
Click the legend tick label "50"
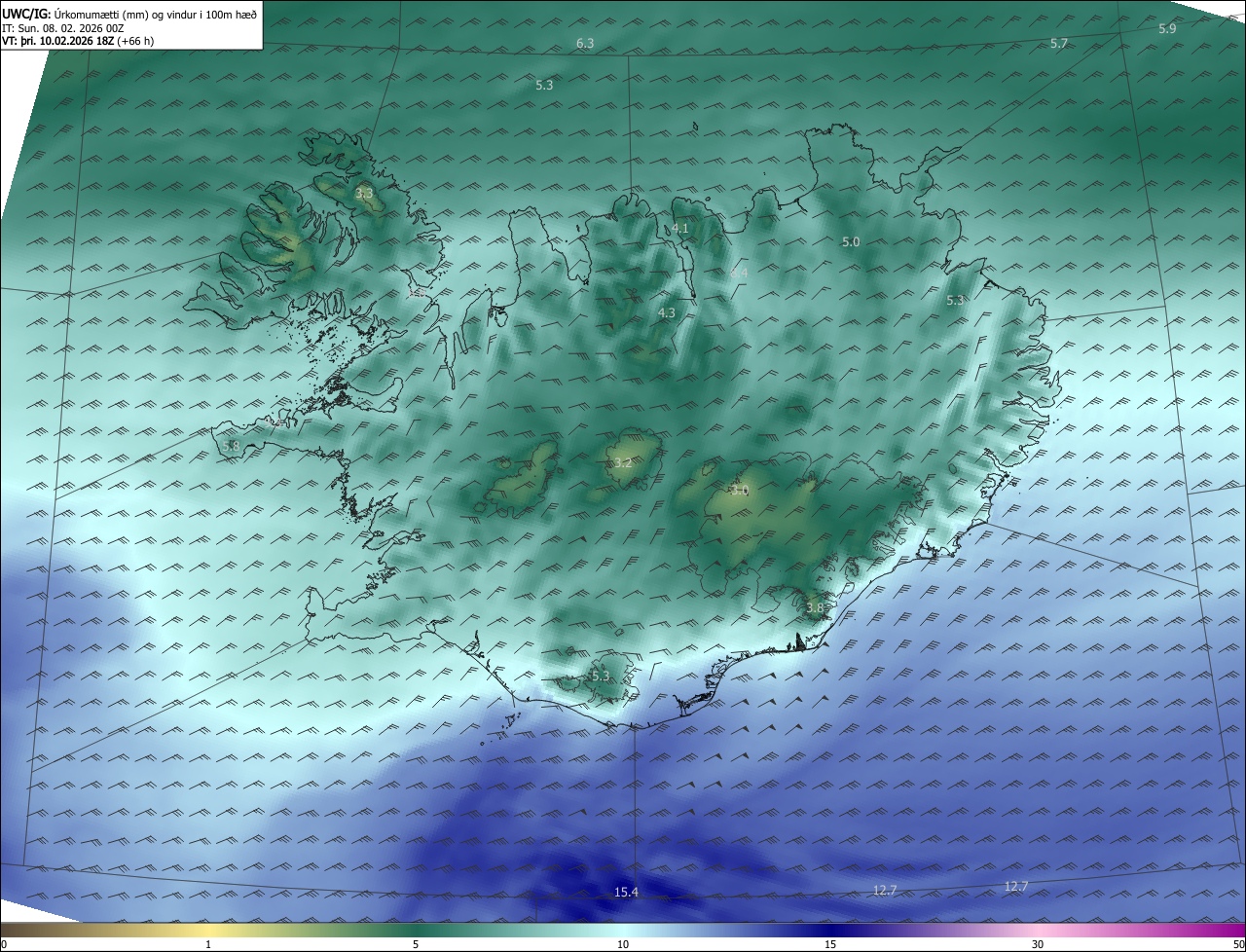pos(1238,944)
